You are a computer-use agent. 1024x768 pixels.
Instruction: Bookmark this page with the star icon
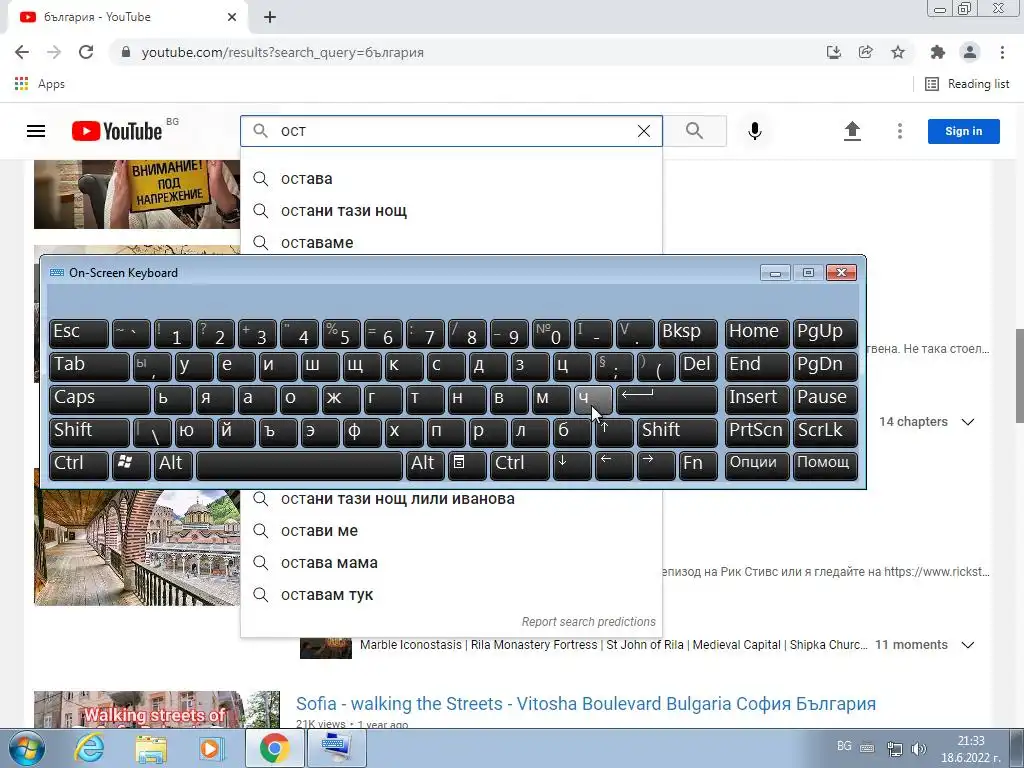click(898, 52)
